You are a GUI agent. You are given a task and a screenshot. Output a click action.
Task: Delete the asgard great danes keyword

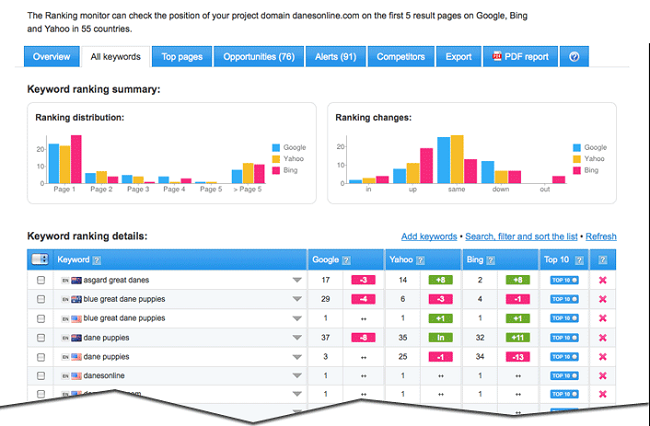point(602,281)
